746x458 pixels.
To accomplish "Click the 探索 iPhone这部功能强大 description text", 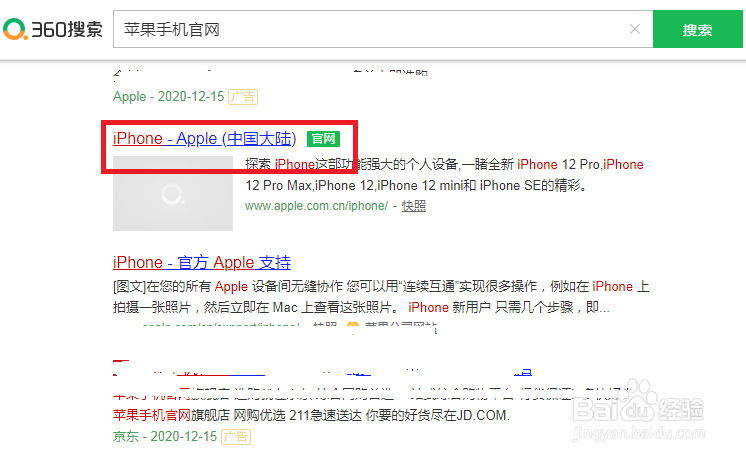I will [444, 175].
